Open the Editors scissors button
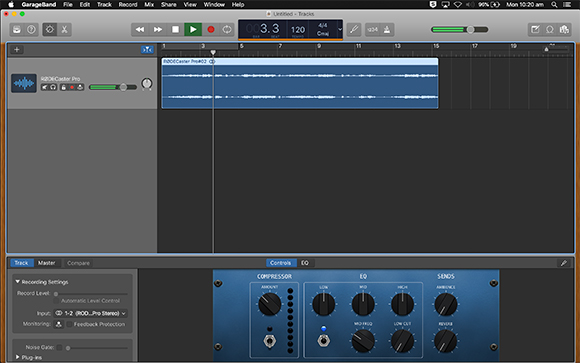 (64, 30)
